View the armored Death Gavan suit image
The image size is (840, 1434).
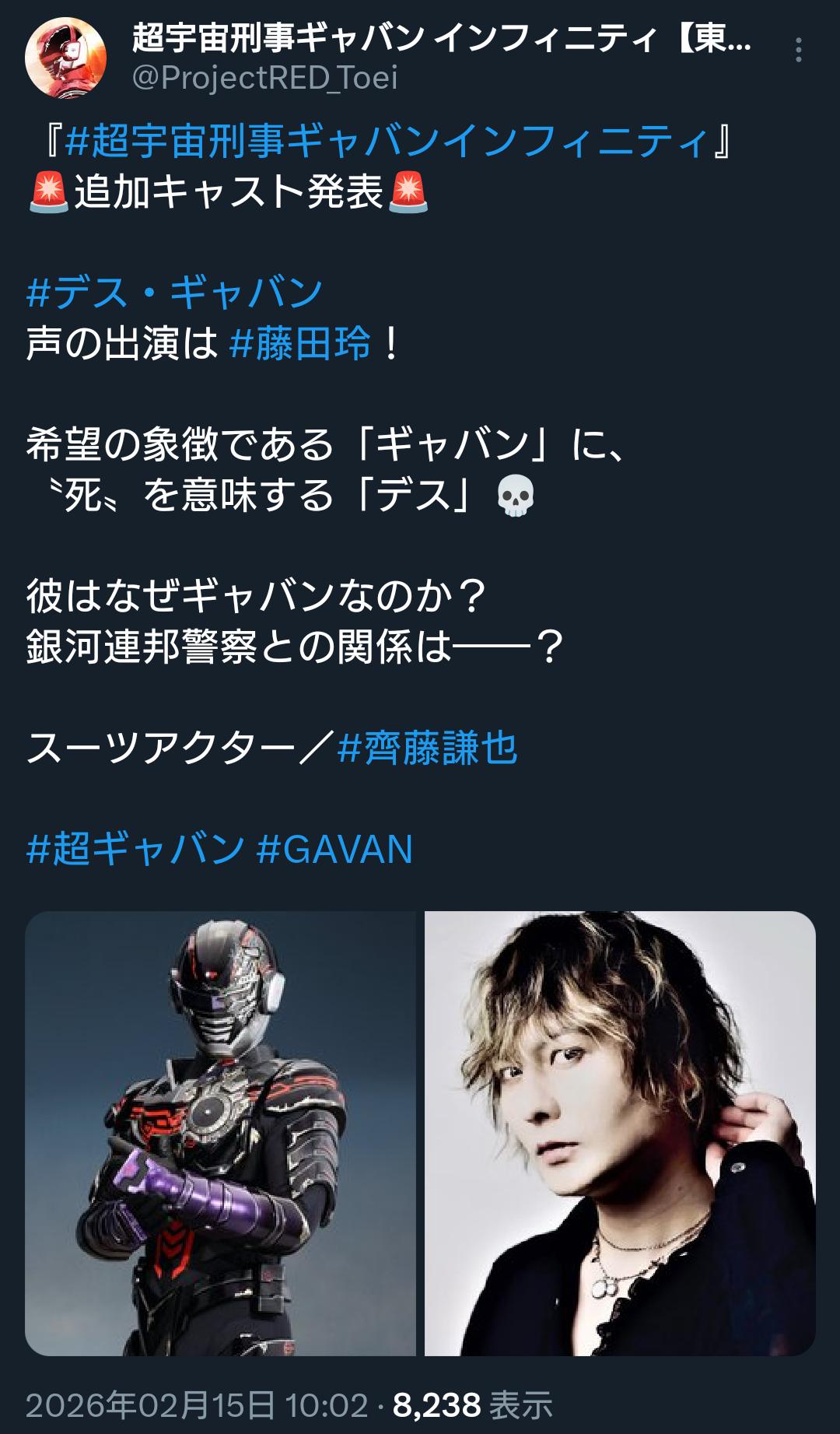pos(220,1134)
